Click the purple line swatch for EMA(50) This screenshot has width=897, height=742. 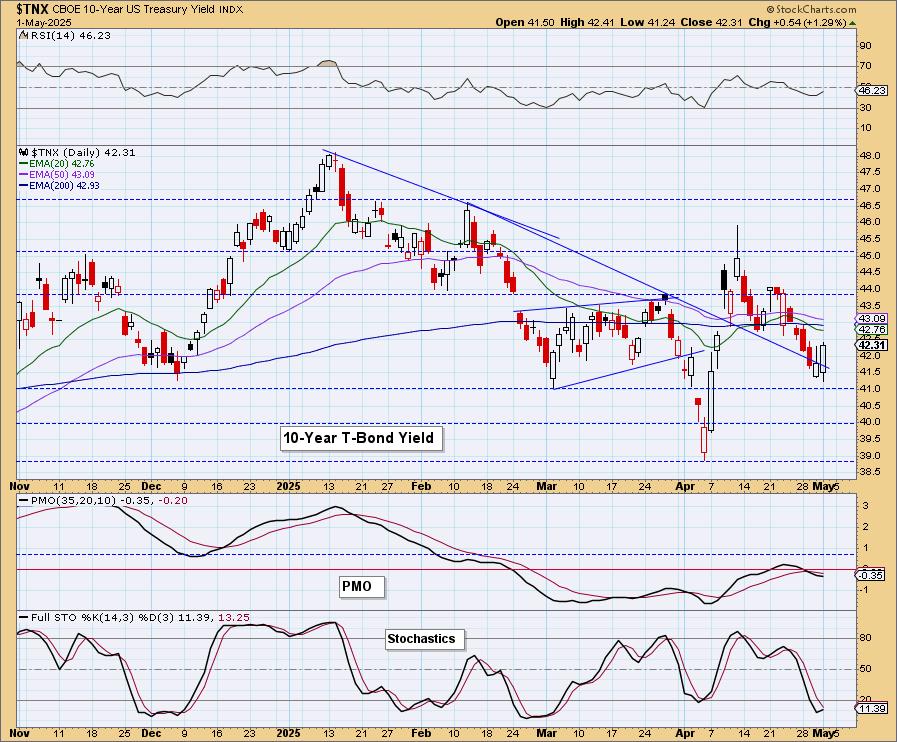(x=23, y=174)
